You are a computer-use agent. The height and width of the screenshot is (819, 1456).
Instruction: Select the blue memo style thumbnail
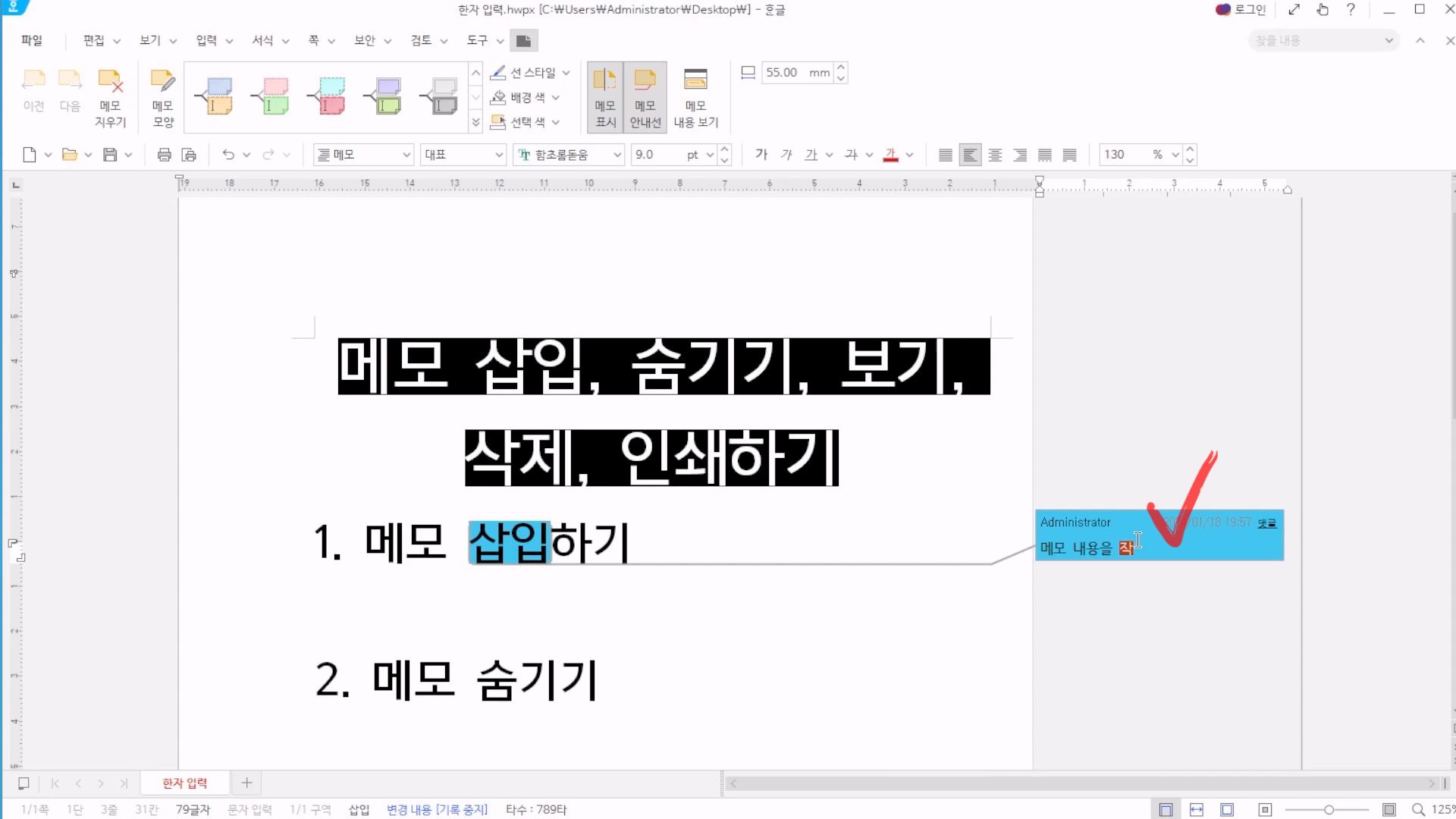coord(215,96)
